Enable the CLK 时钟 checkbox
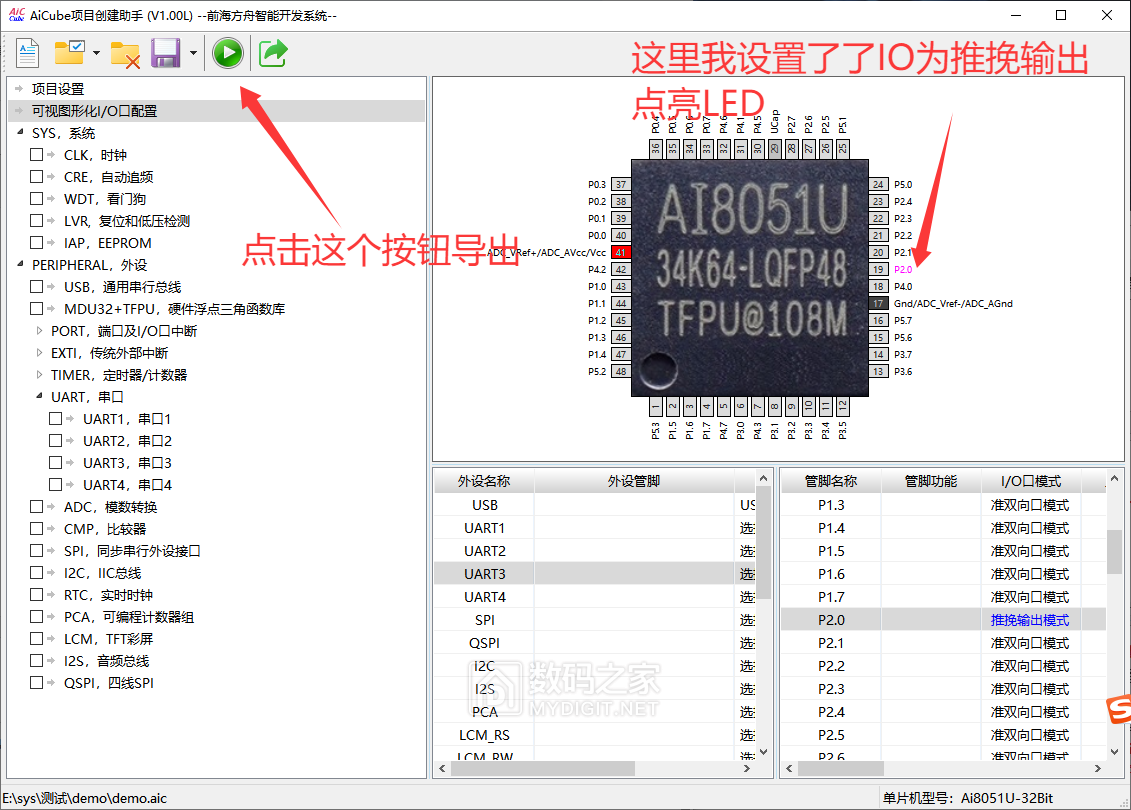1131x810 pixels. pyautogui.click(x=36, y=155)
